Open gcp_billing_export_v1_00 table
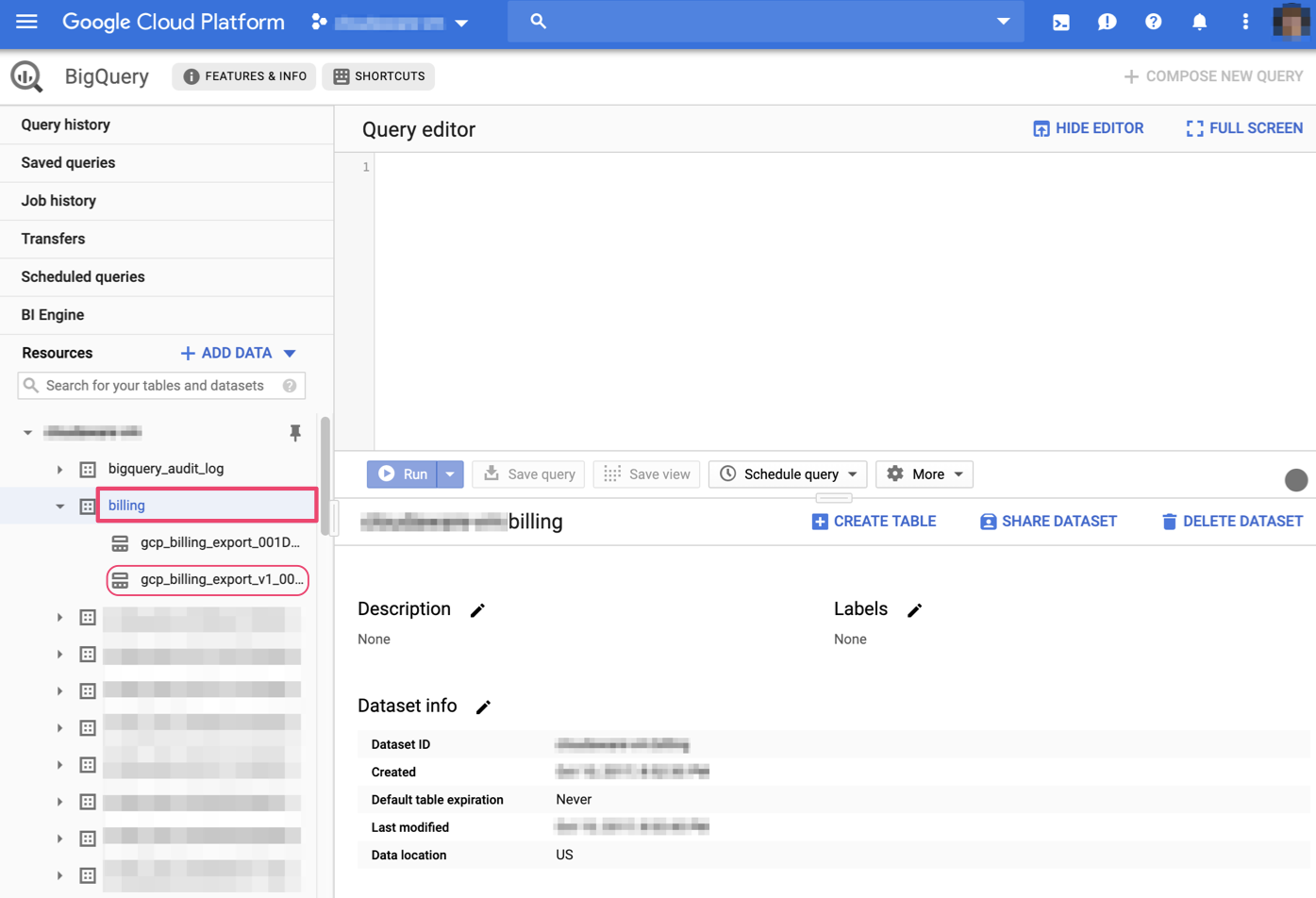The image size is (1316, 898). point(222,579)
